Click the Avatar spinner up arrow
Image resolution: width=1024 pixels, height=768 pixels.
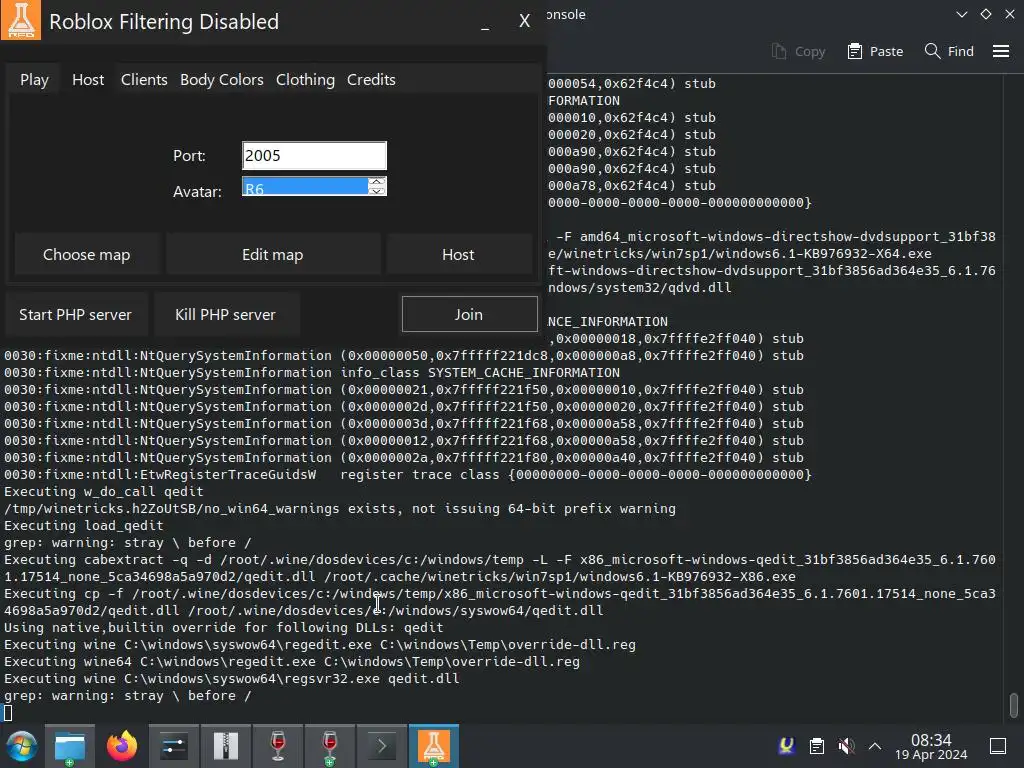point(377,182)
